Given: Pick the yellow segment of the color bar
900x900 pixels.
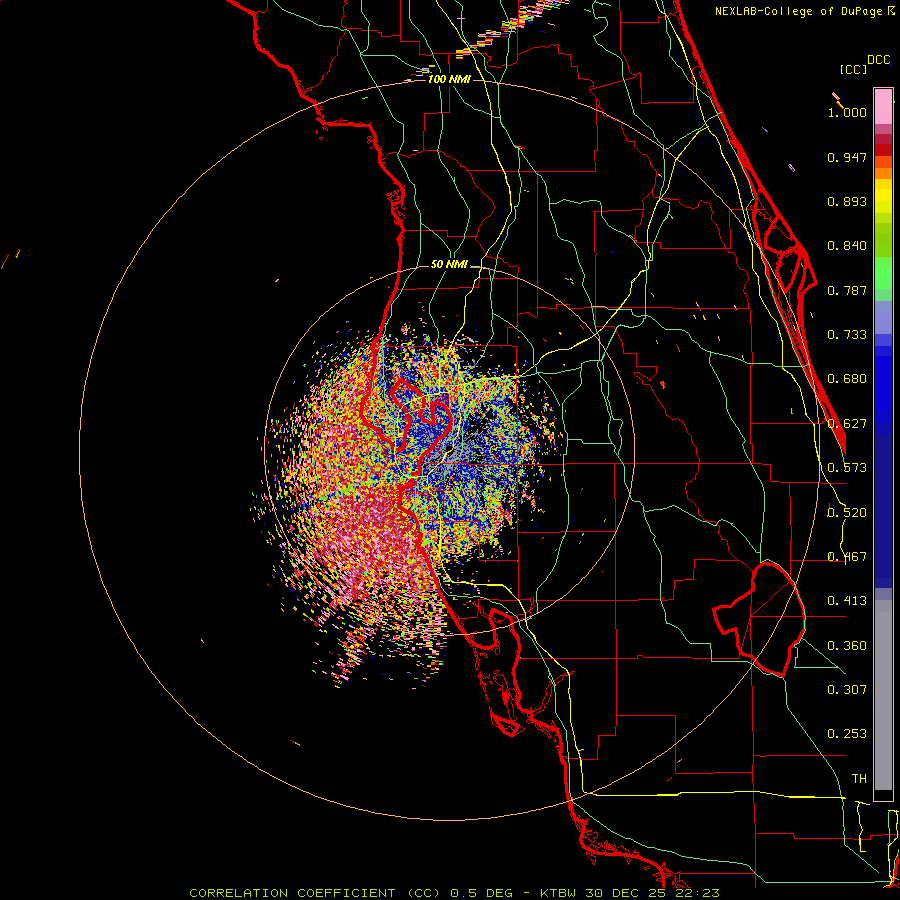Looking at the screenshot, I should (883, 196).
